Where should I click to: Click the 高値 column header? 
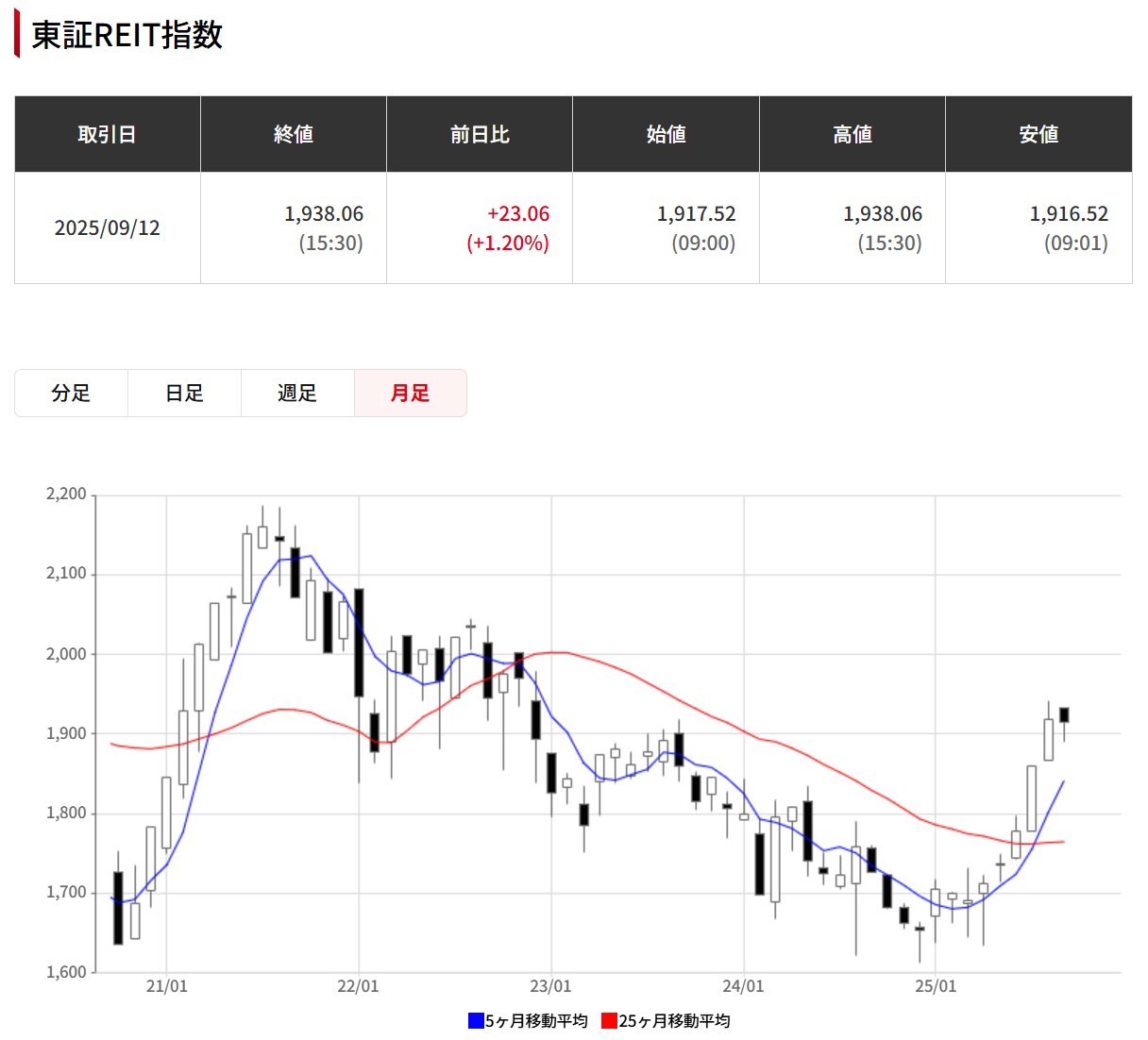point(852,134)
